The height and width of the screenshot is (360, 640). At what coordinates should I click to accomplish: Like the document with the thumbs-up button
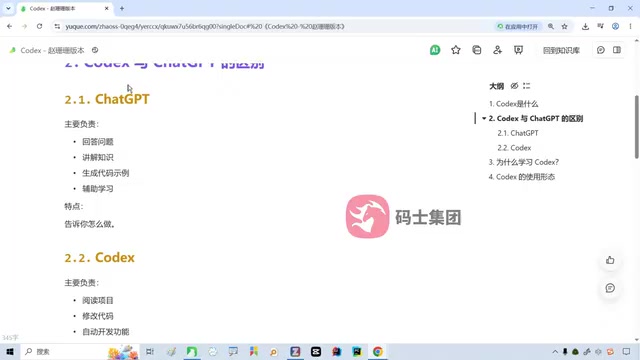point(610,260)
